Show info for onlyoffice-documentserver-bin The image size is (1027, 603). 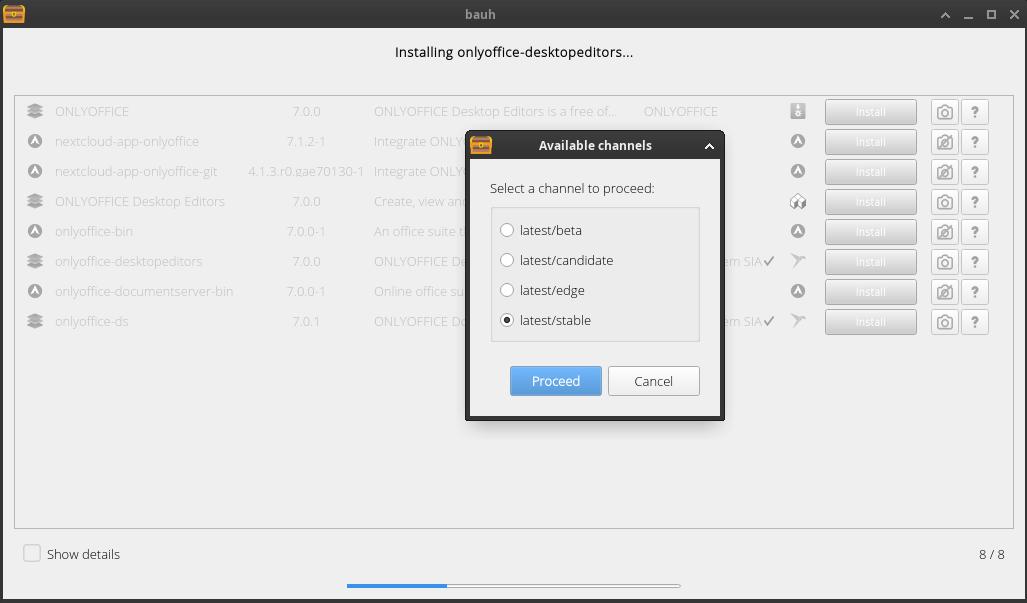click(975, 292)
